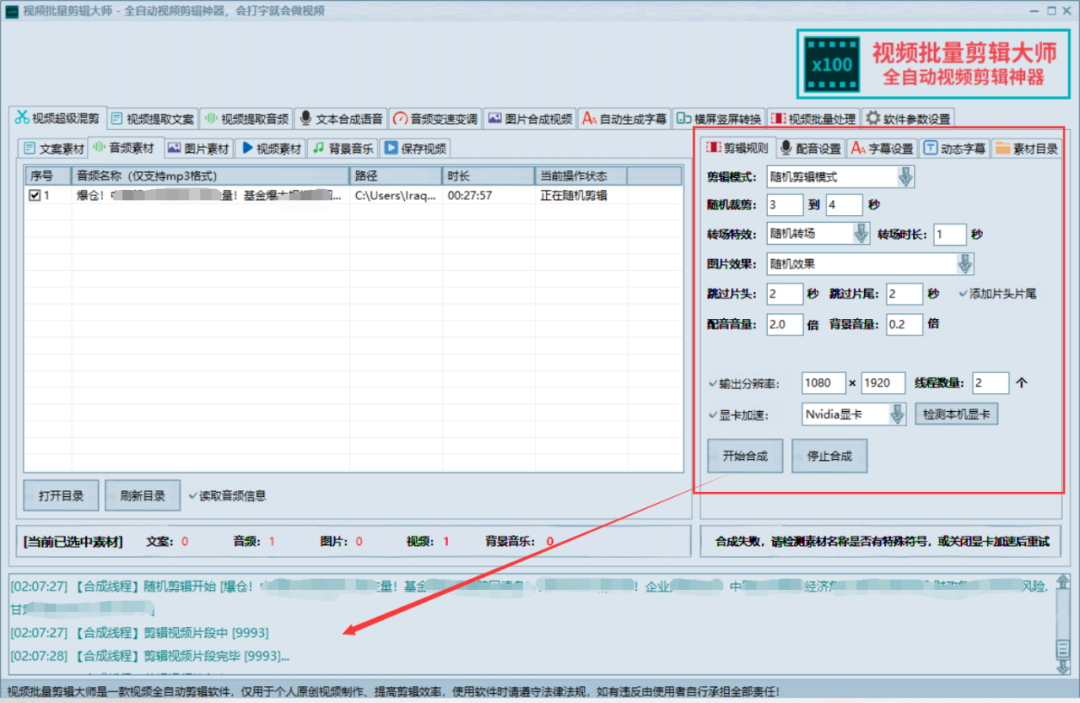Expand the 转场特效 dropdown list
Image resolution: width=1080 pixels, height=703 pixels.
coord(861,233)
